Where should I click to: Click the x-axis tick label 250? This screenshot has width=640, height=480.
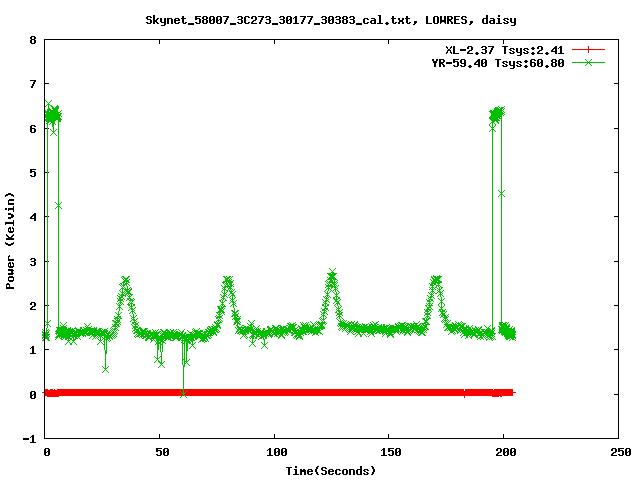tap(621, 452)
